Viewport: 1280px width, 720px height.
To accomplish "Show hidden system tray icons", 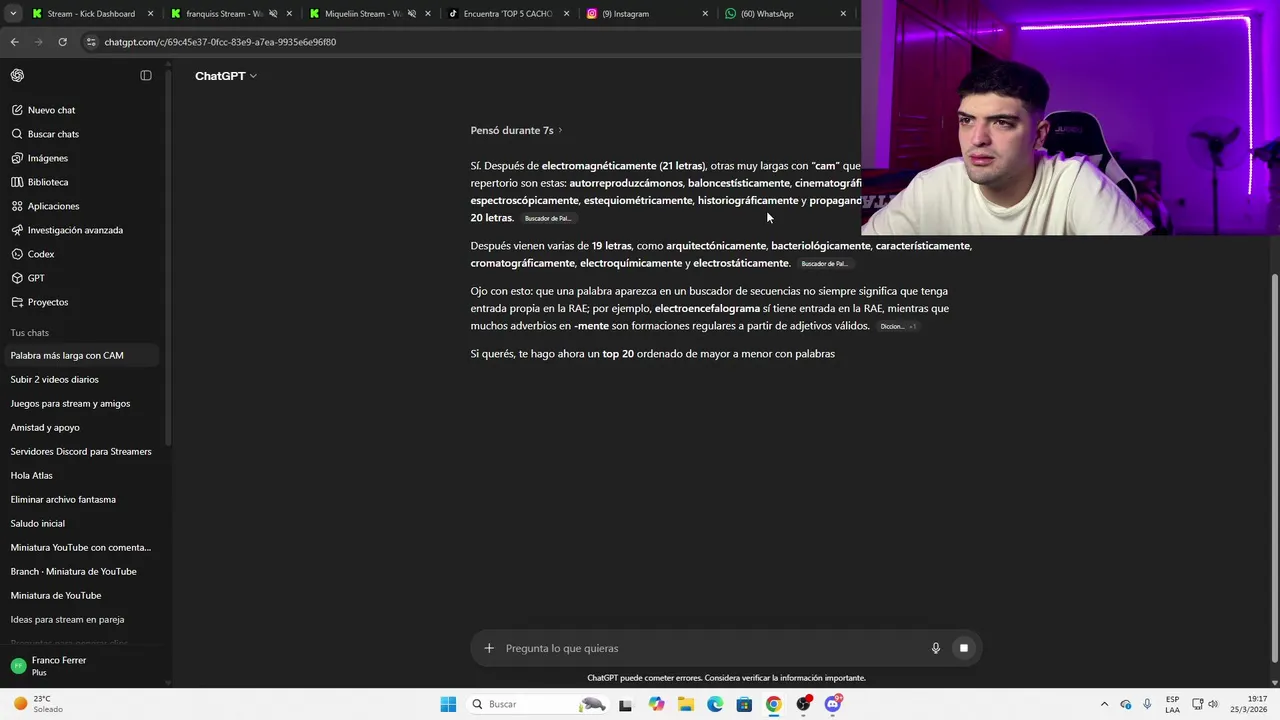I will point(1104,704).
